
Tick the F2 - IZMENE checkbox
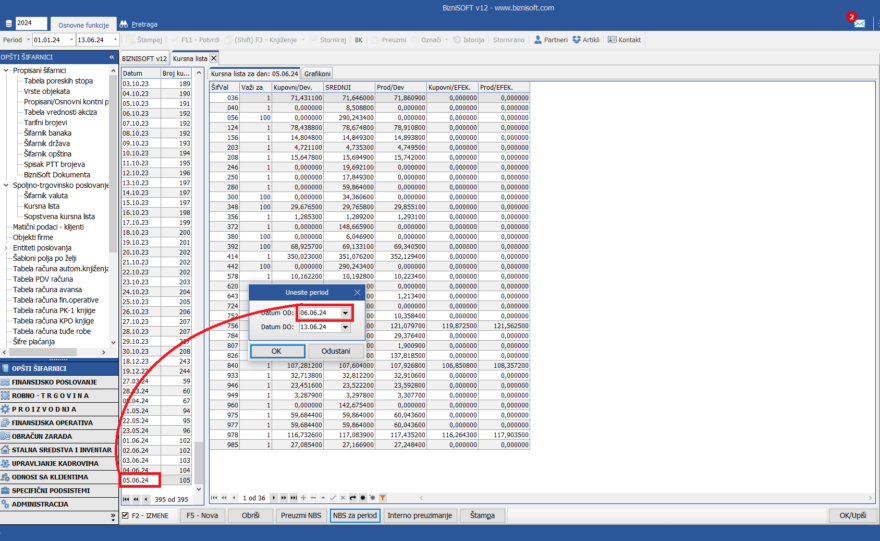(x=124, y=515)
